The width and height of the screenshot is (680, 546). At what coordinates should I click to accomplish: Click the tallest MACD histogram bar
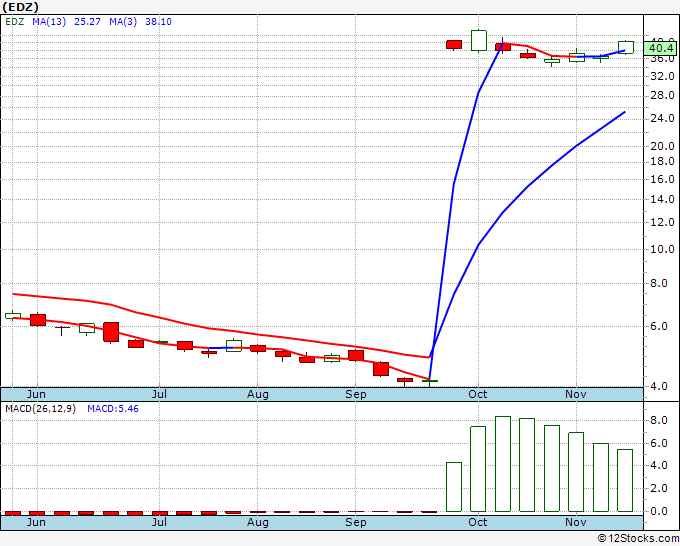coord(503,464)
